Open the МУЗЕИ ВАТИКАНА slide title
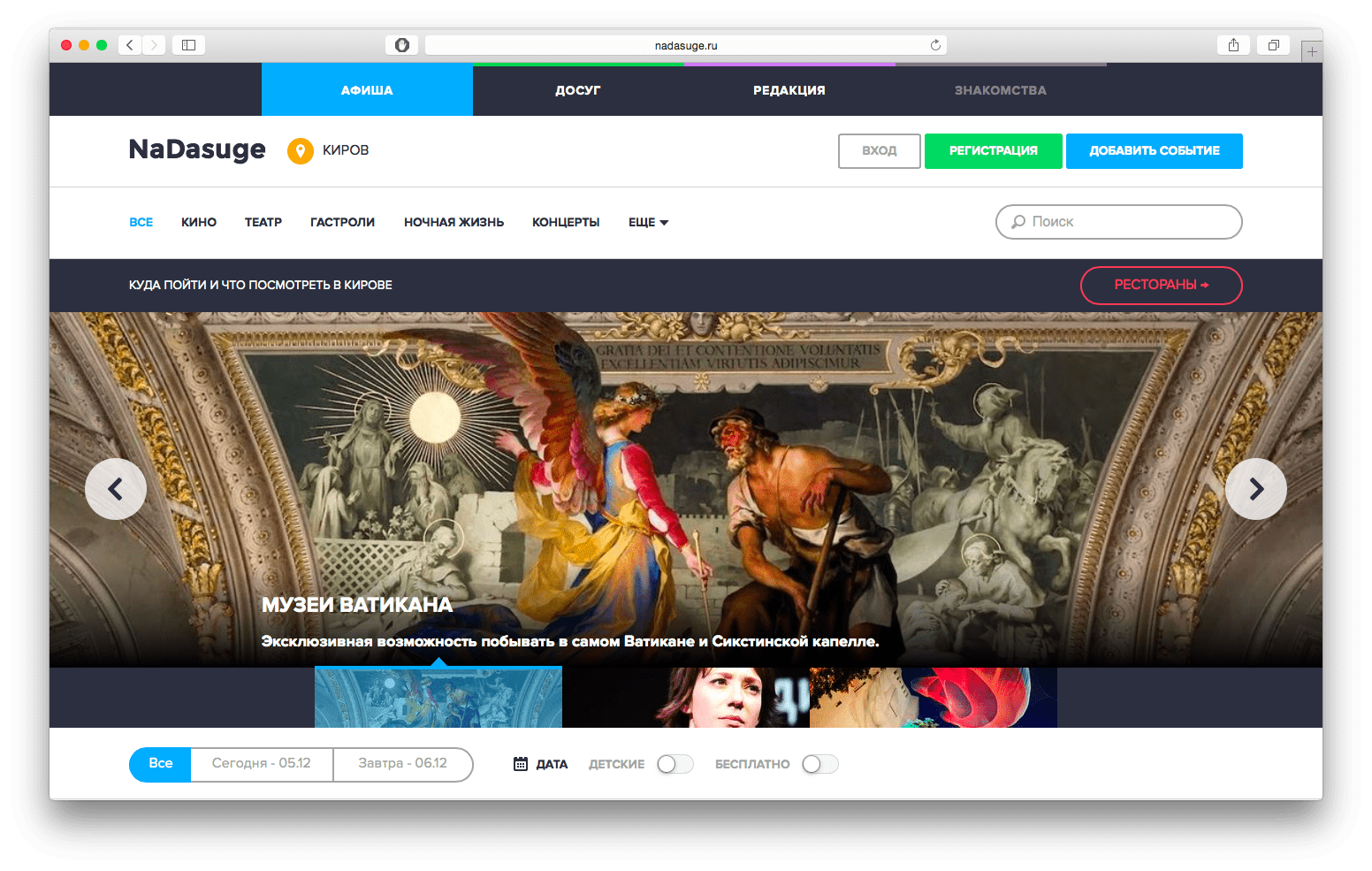 tap(357, 605)
